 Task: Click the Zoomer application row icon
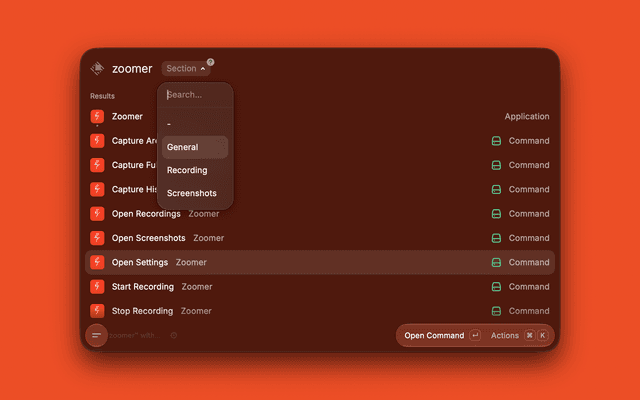[x=97, y=116]
